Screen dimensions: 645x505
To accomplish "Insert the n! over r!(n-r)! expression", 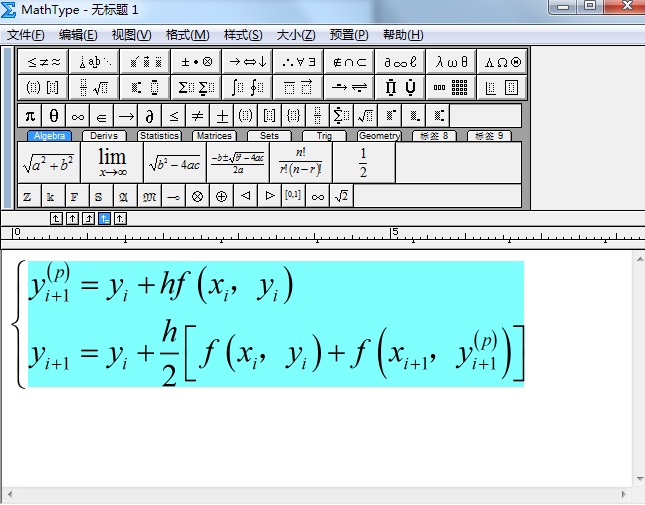I will coord(300,162).
